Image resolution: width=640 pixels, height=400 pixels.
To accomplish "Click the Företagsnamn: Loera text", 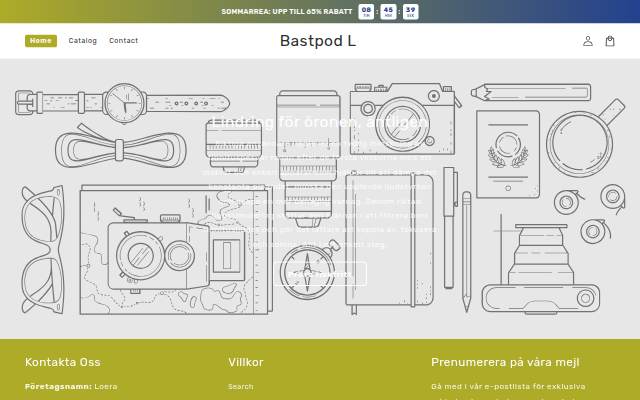I will click(x=71, y=387).
